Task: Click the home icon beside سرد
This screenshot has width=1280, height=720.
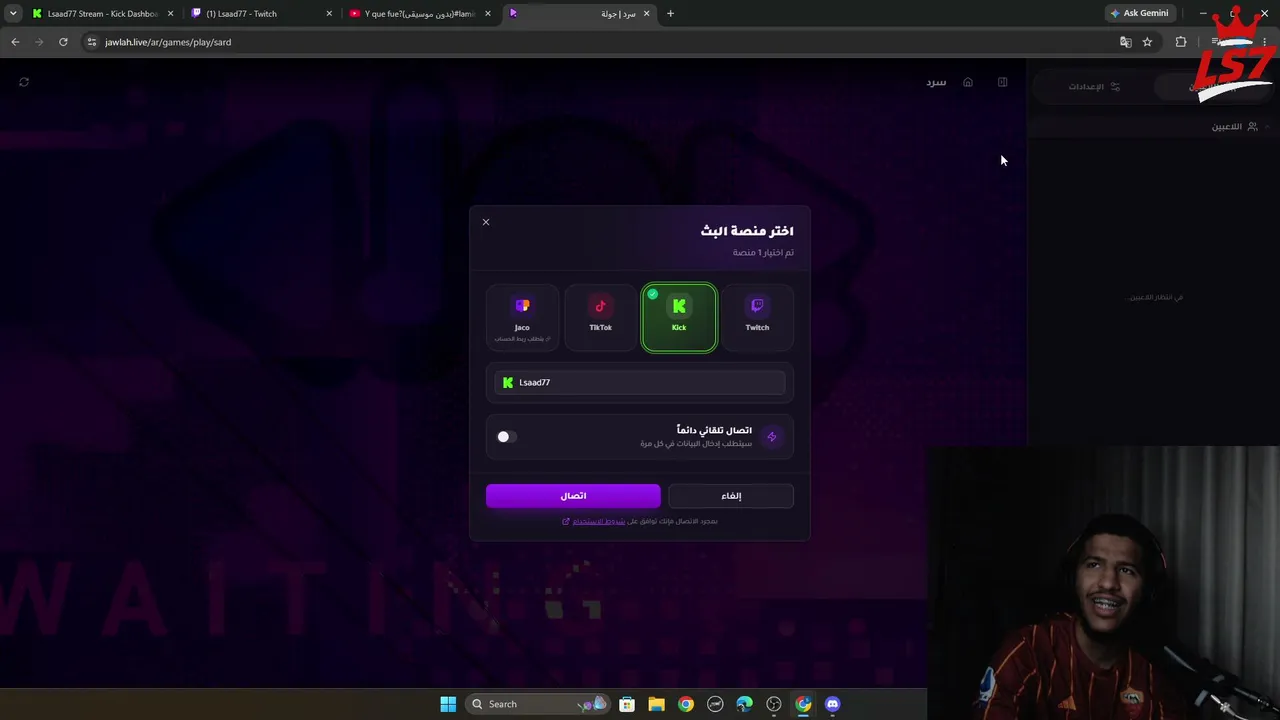Action: click(968, 82)
